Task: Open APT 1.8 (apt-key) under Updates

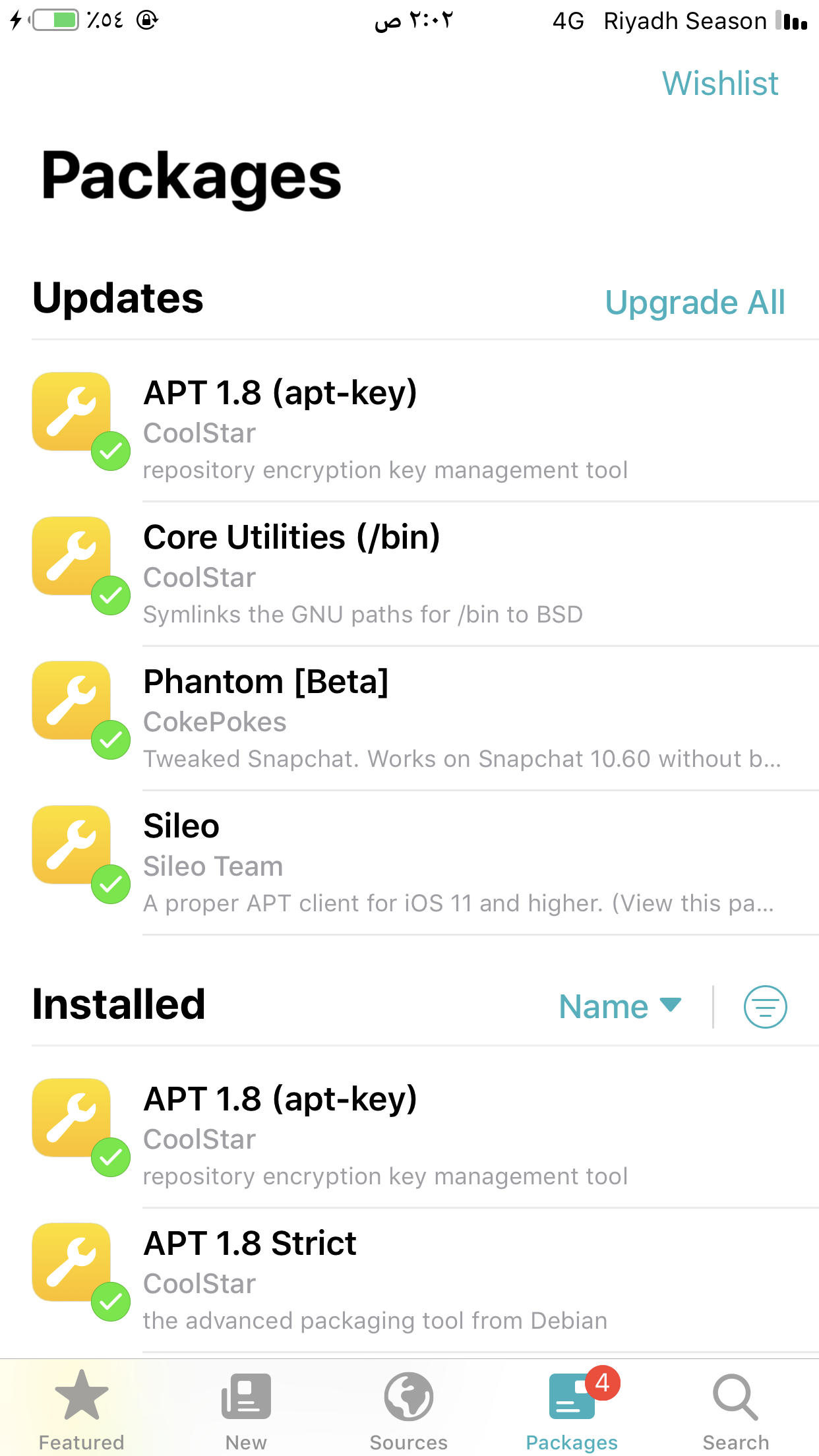Action: (280, 393)
